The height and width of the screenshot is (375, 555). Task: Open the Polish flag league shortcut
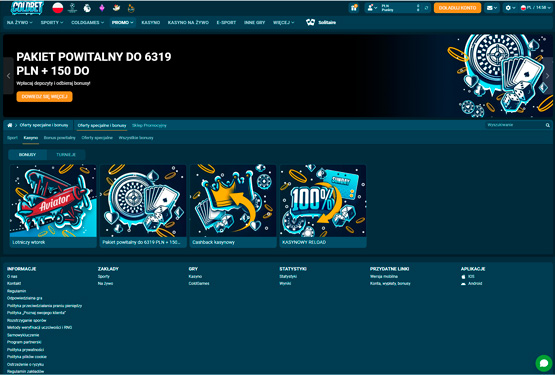(58, 8)
